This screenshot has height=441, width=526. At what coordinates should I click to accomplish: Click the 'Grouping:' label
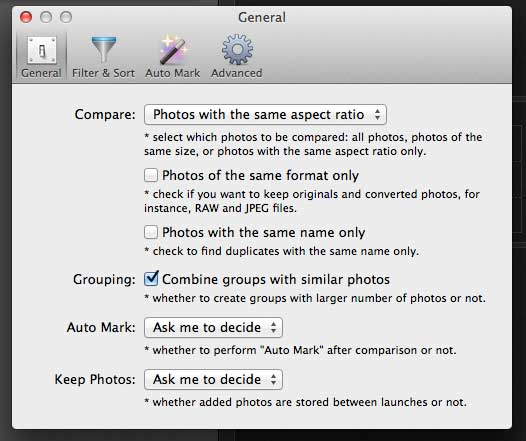coord(104,279)
